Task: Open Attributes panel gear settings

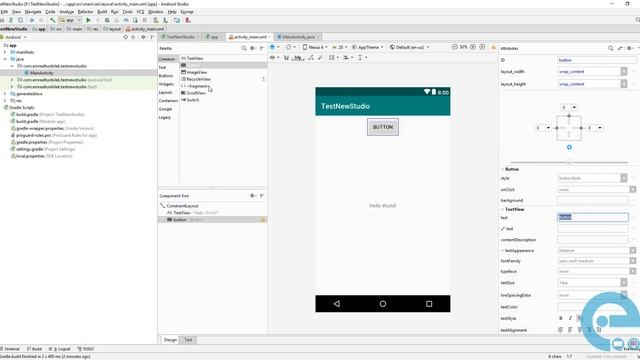Action: coord(630,48)
